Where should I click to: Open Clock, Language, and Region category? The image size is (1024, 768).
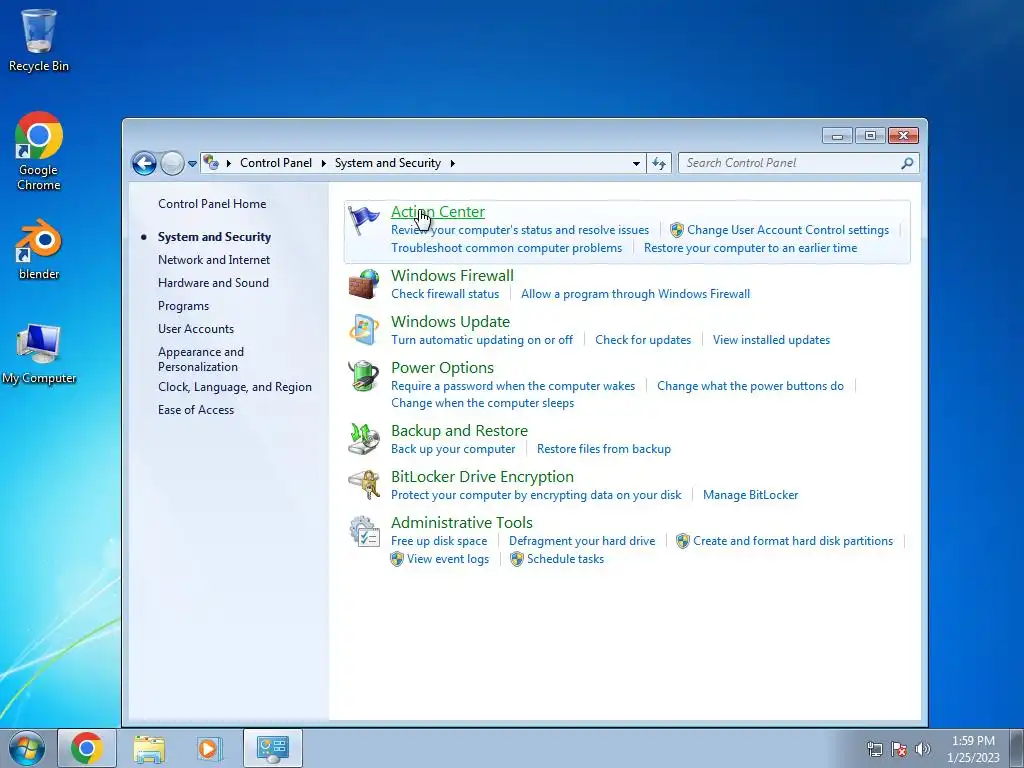pyautogui.click(x=234, y=387)
